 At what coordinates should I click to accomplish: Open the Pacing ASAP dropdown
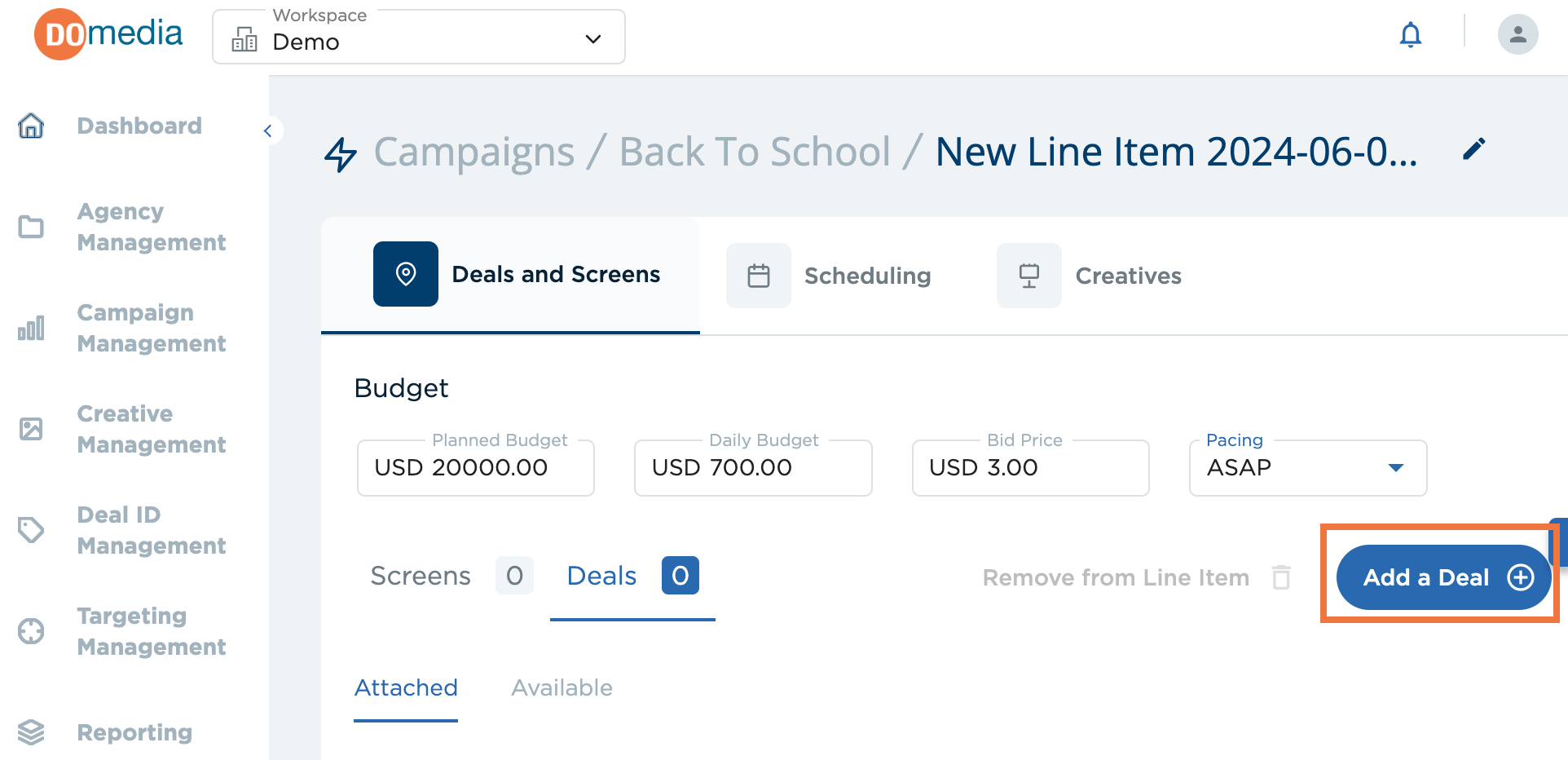[x=1308, y=467]
